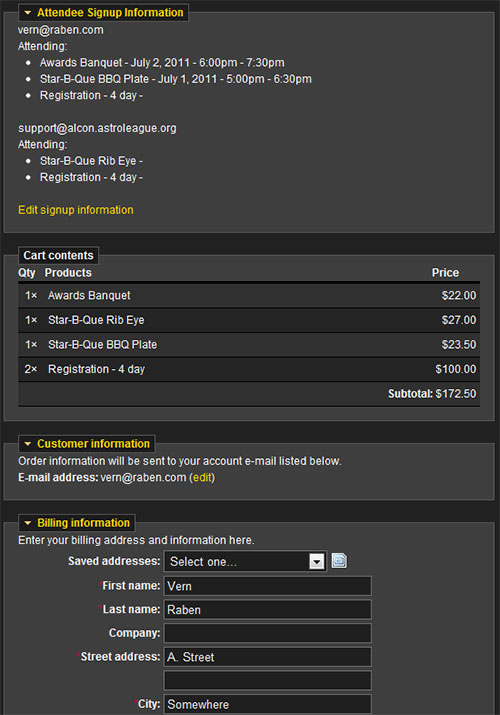Select the Awards Banquet cart row

coord(249,295)
